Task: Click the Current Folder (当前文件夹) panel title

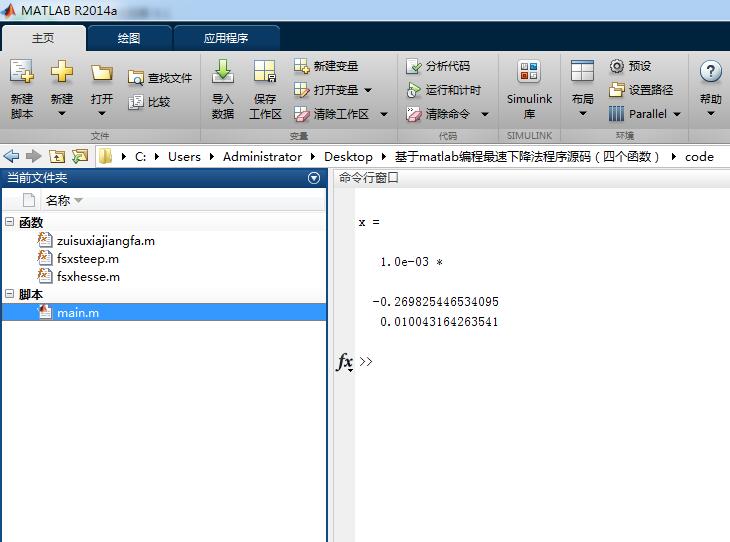Action: (37, 178)
